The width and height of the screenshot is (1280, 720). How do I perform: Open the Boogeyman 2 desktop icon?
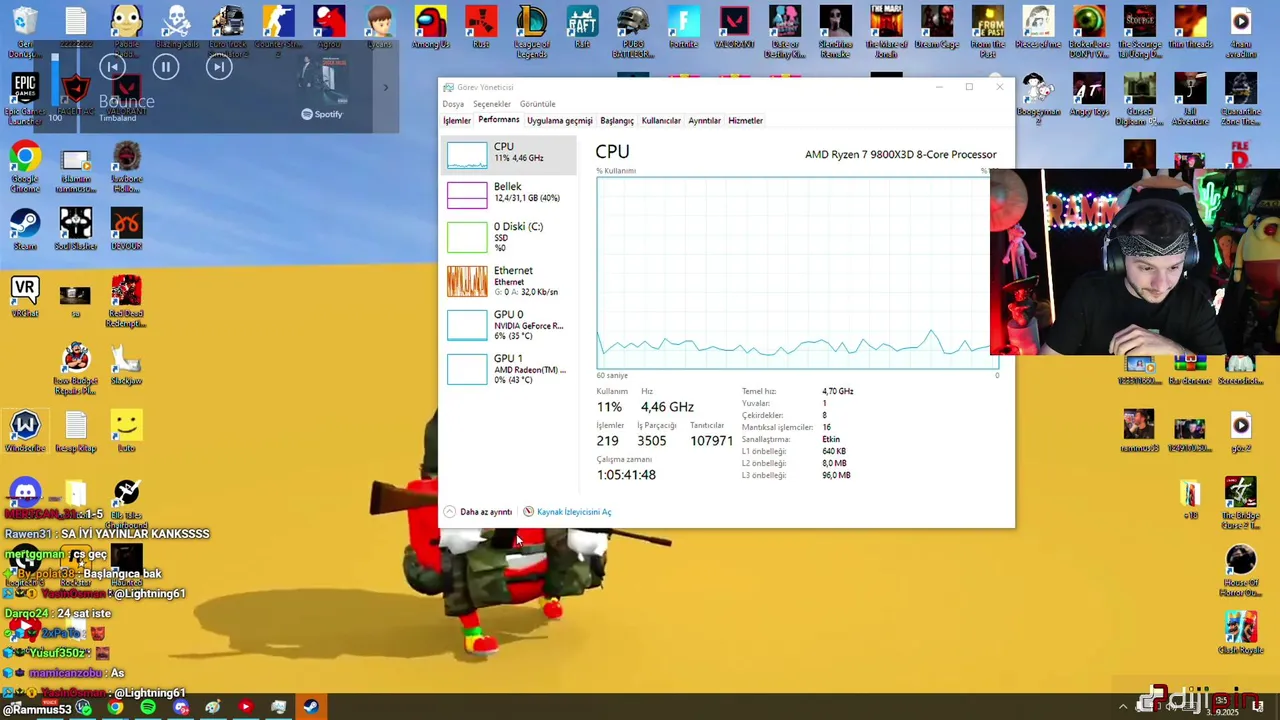coord(1038,98)
